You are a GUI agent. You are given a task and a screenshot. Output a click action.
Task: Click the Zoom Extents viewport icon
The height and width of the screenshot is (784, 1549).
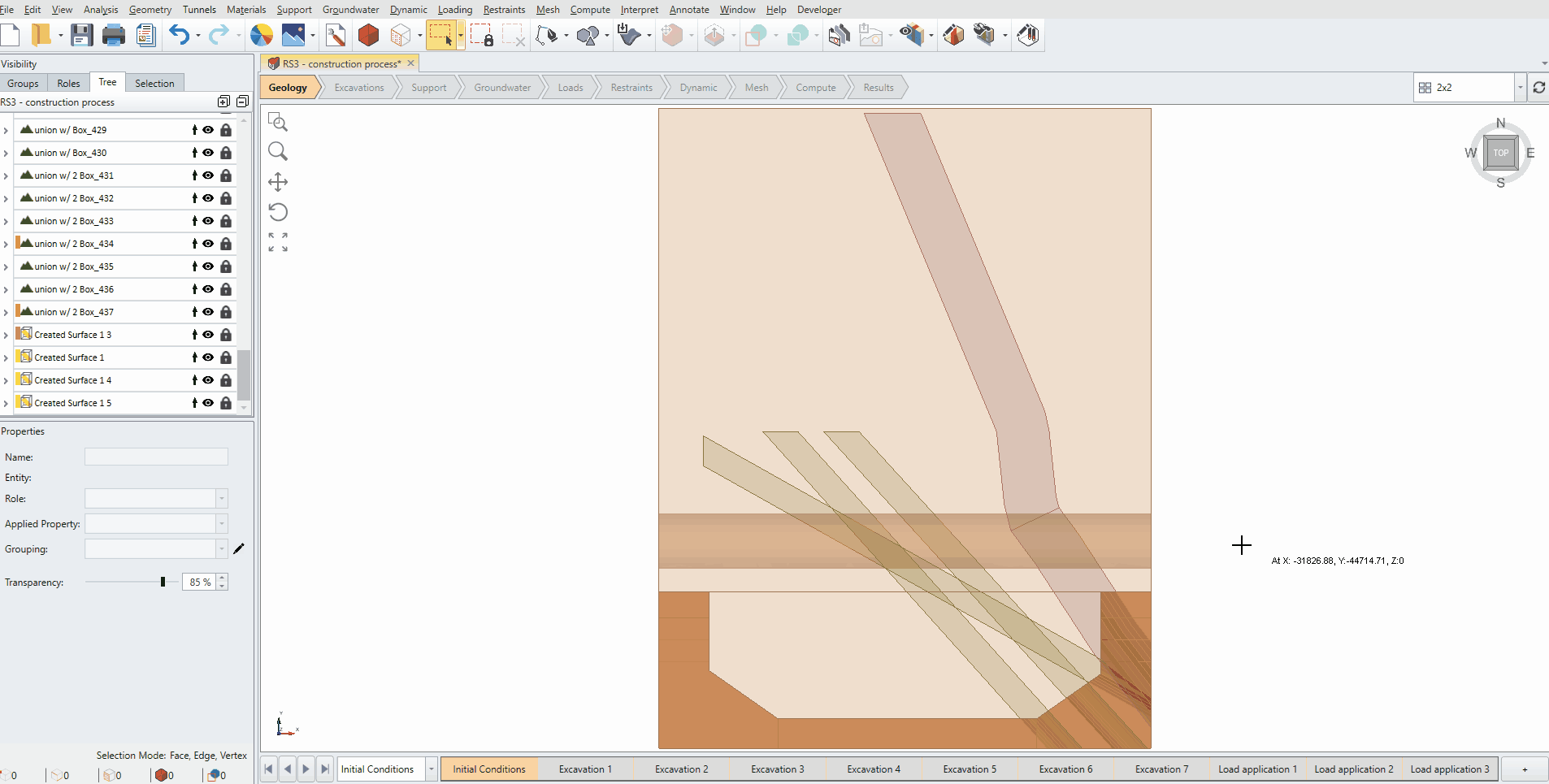pos(279,241)
